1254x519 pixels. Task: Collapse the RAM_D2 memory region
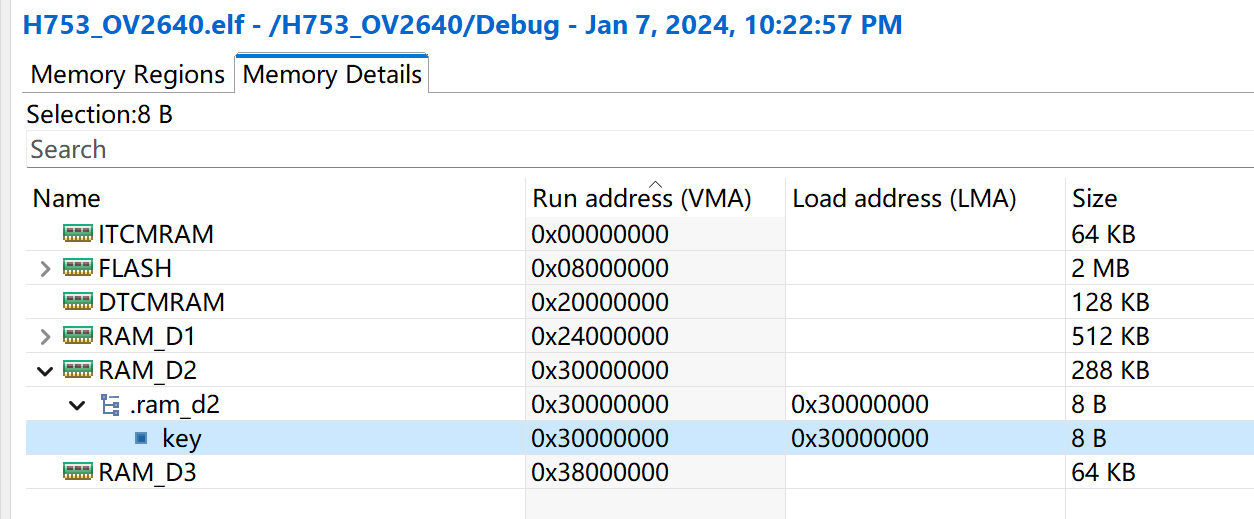pos(45,370)
